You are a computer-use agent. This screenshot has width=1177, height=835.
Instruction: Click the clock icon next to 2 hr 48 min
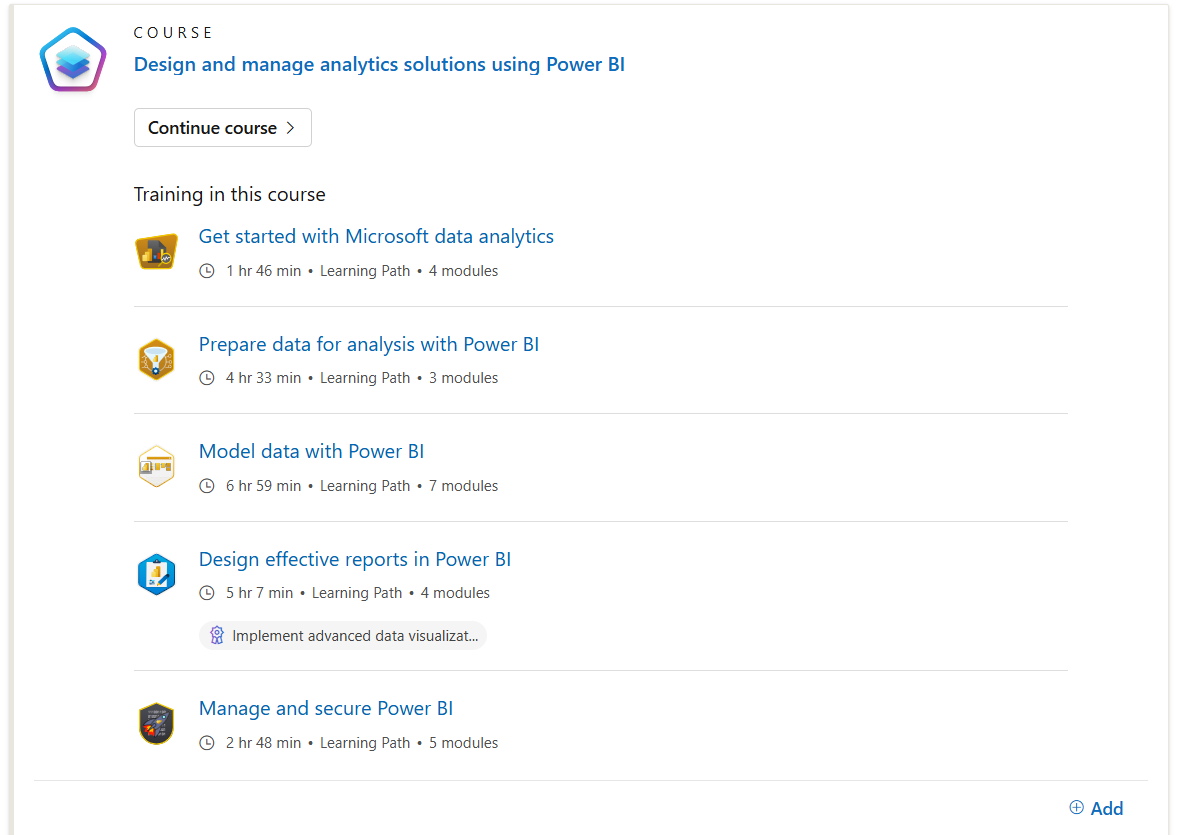click(207, 743)
